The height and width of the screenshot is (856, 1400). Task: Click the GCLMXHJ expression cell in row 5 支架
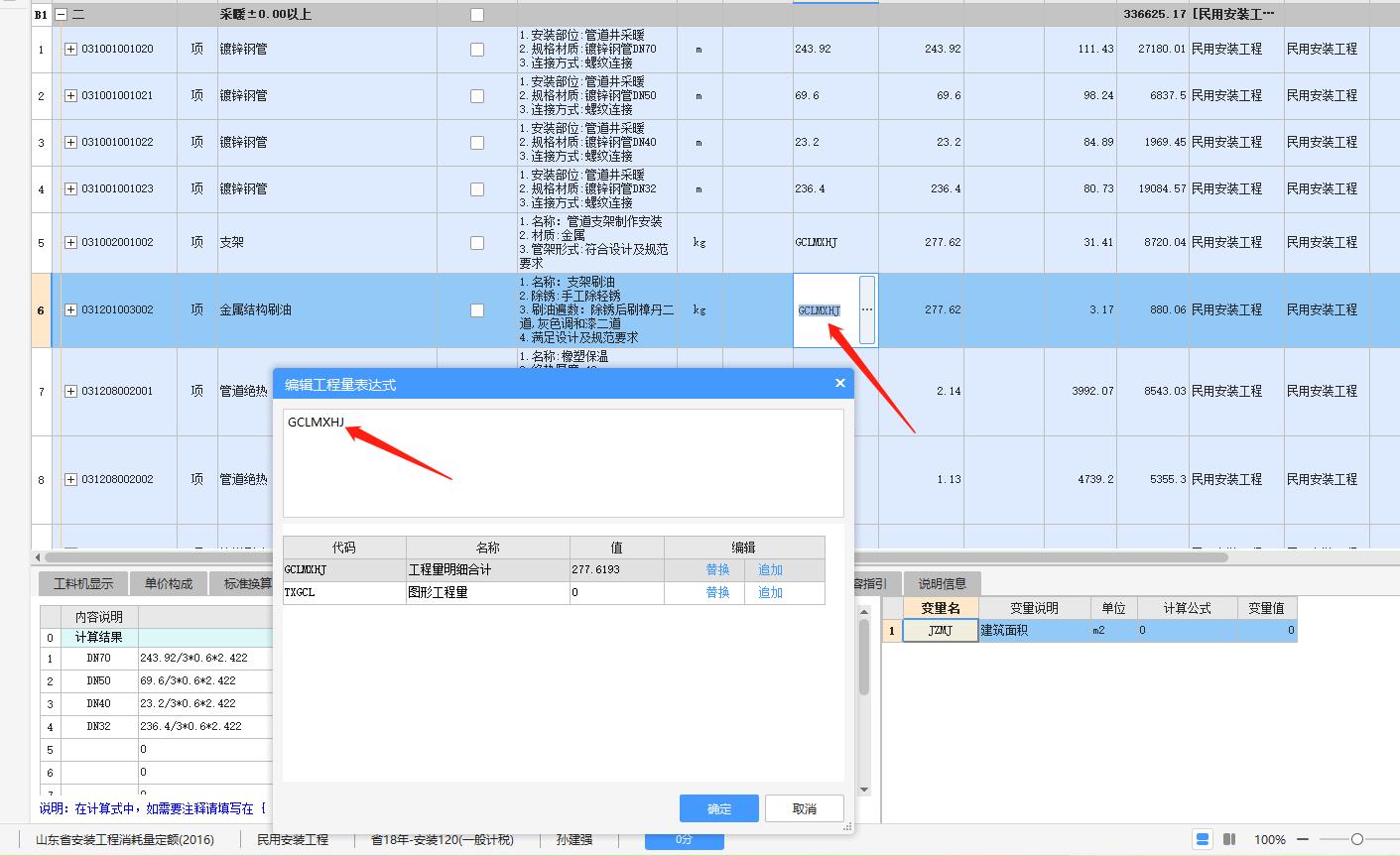[x=835, y=242]
